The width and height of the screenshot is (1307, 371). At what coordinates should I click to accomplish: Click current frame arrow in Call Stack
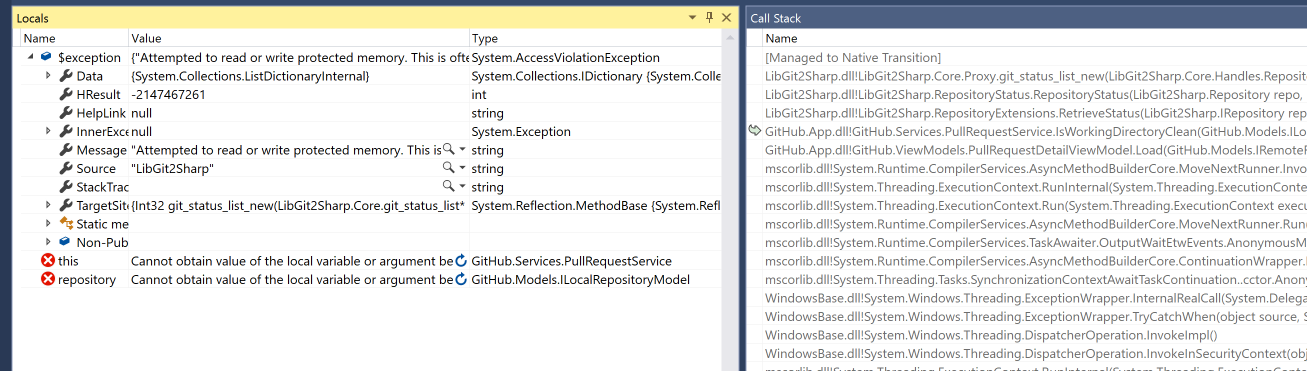pyautogui.click(x=755, y=131)
